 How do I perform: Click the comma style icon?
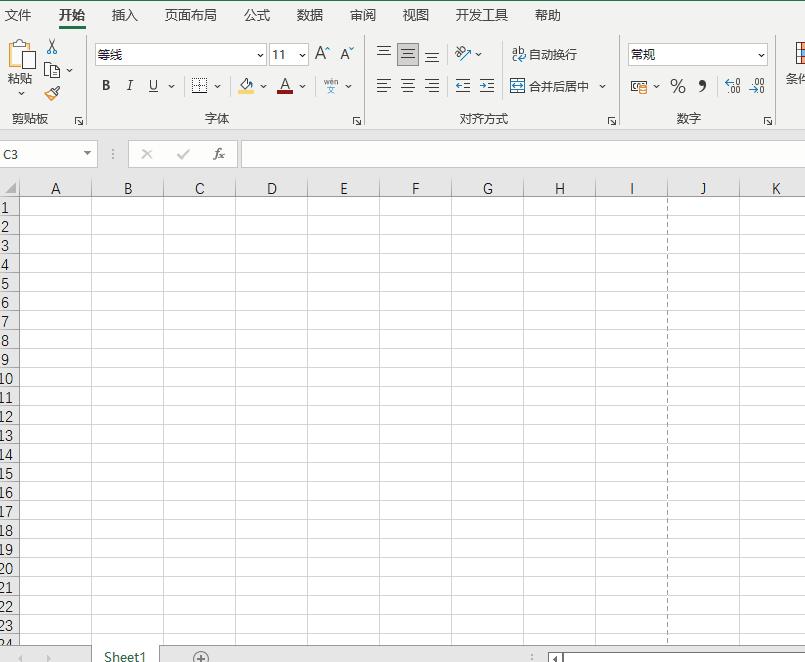point(700,86)
